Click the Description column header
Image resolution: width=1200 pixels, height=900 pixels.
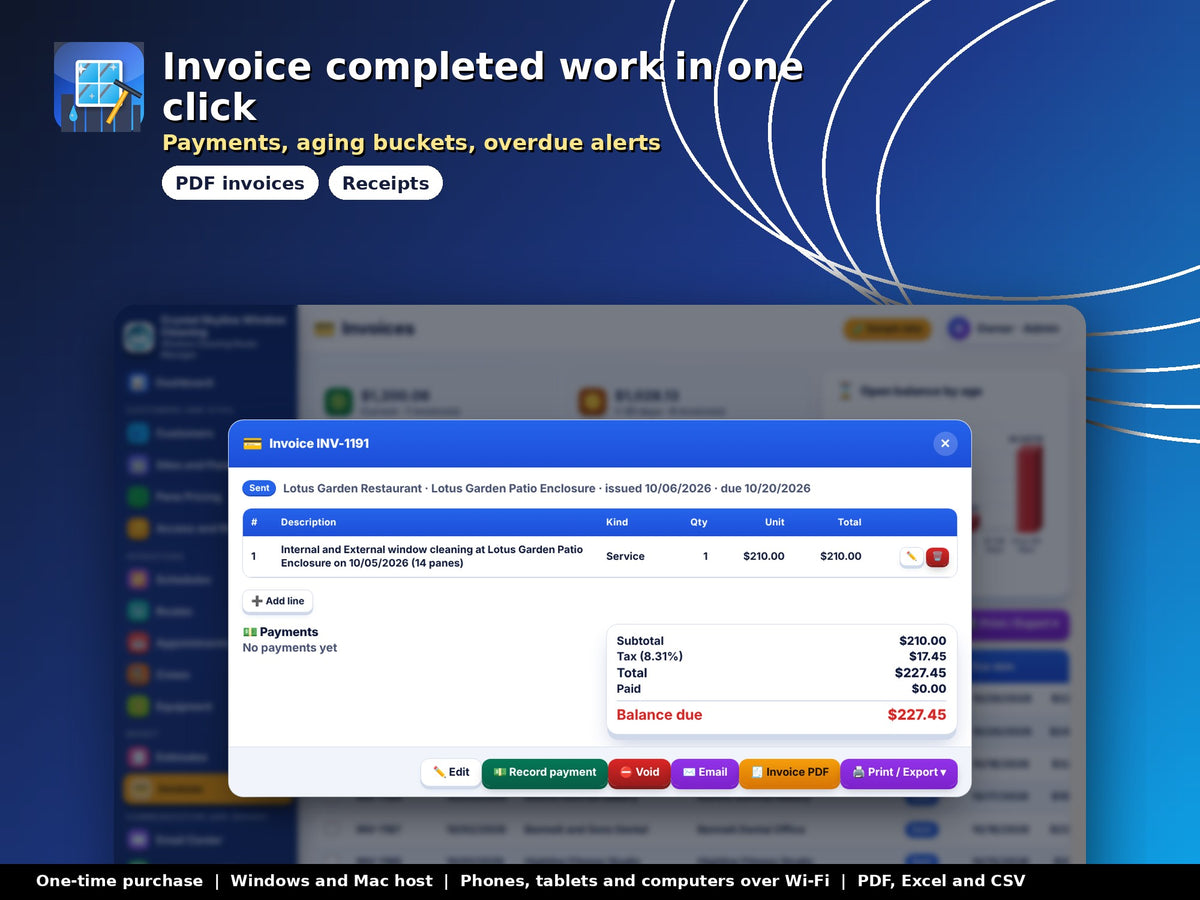coord(308,522)
